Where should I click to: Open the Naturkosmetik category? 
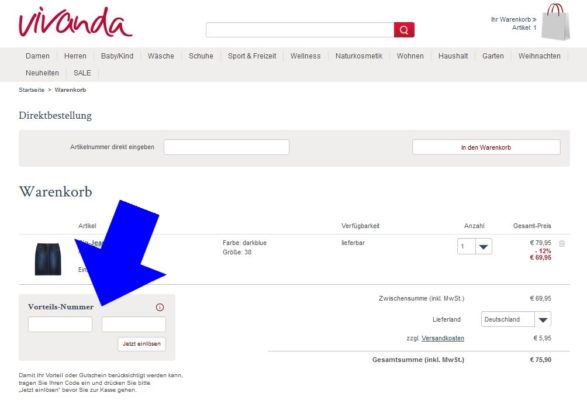click(x=359, y=56)
